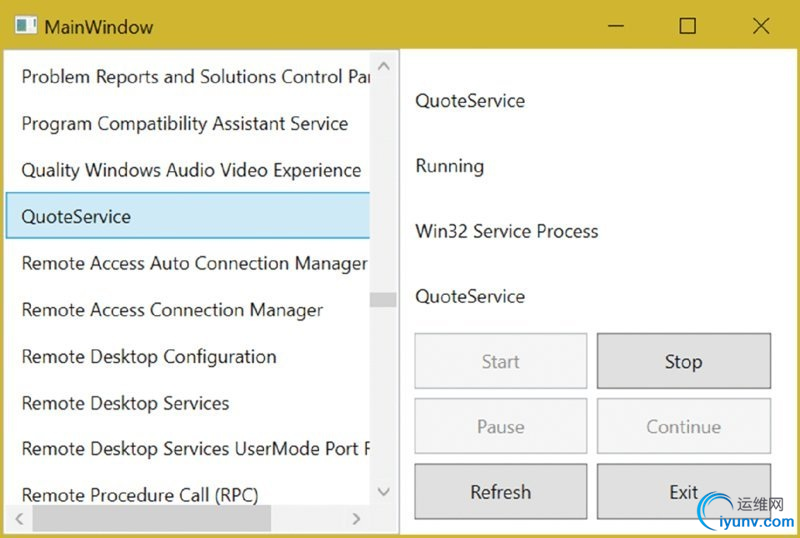Click the right arrow of horizontal scrollbar
The width and height of the screenshot is (800, 538).
[357, 519]
